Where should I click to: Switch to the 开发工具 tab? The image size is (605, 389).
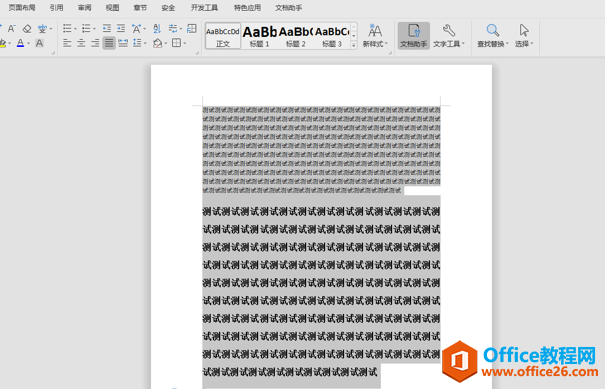(x=204, y=8)
